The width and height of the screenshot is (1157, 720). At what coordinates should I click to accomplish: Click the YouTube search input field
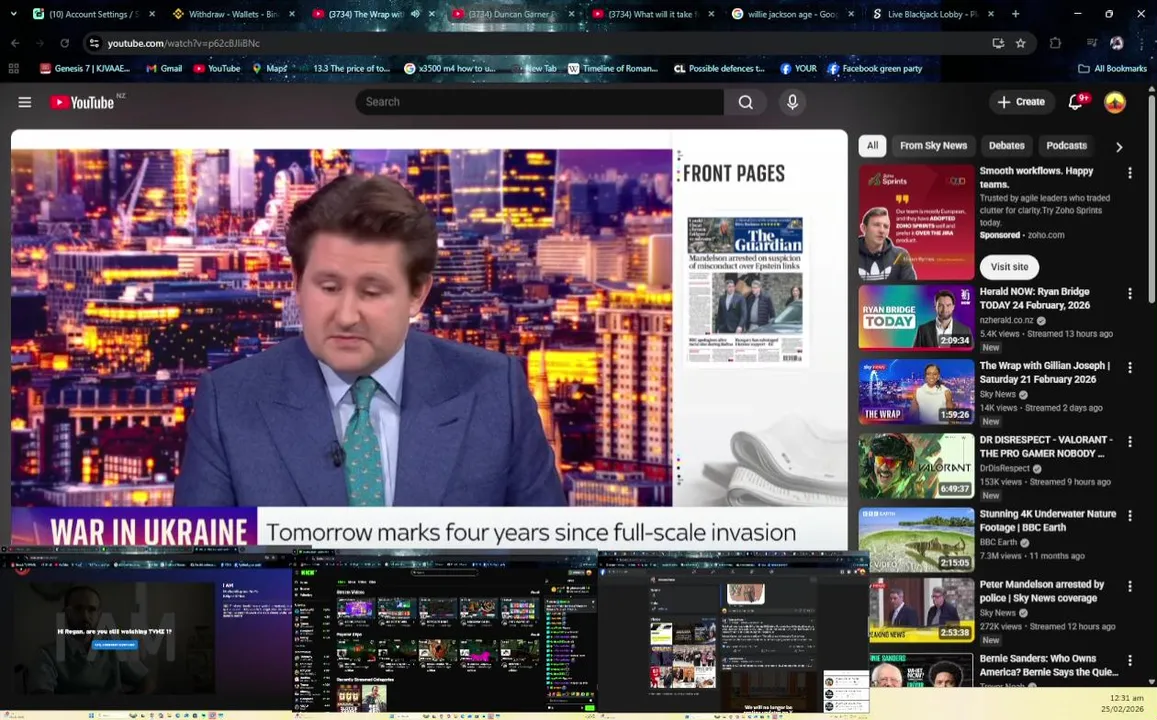pos(539,102)
